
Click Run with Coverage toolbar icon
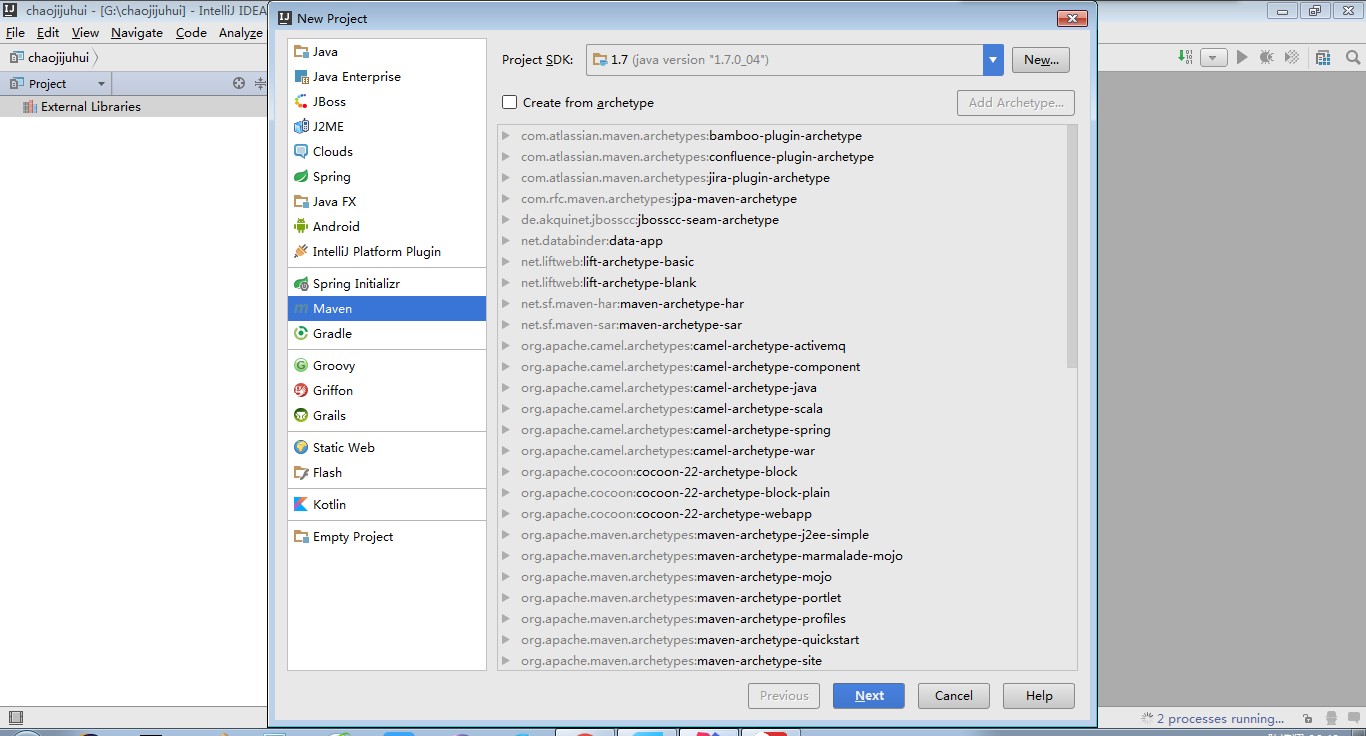pyautogui.click(x=1292, y=58)
